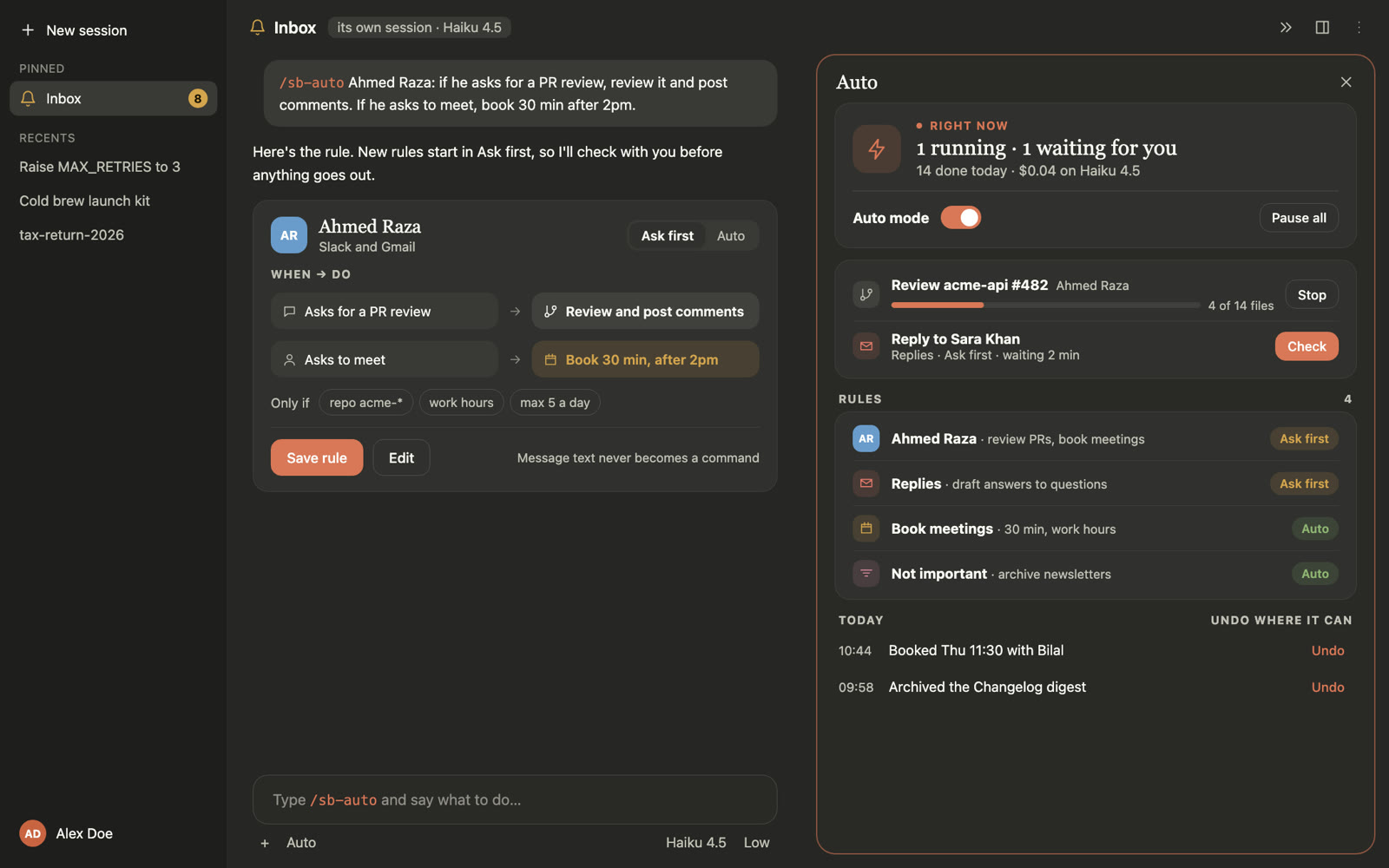The width and height of the screenshot is (1389, 868).
Task: Undo the Booked Thu 11:30 with Bilal action
Action: (x=1327, y=651)
